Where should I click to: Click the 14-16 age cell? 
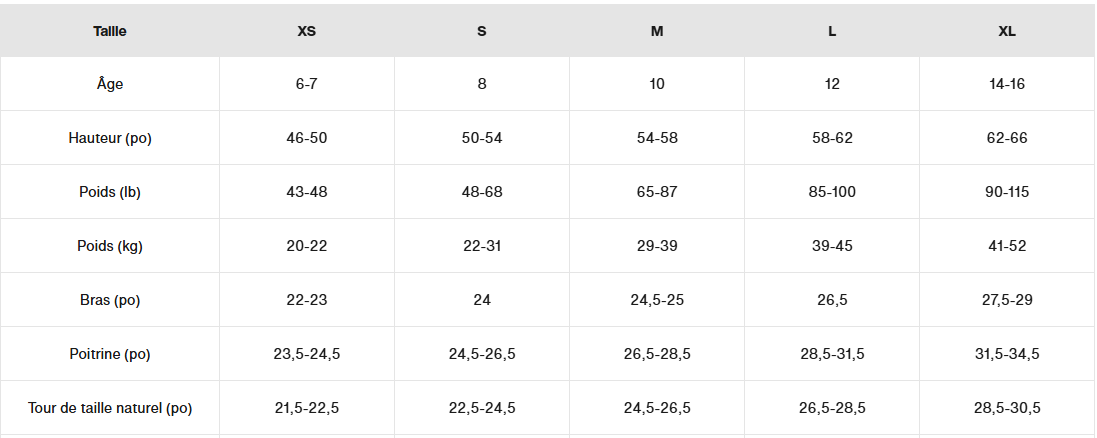coord(1007,84)
